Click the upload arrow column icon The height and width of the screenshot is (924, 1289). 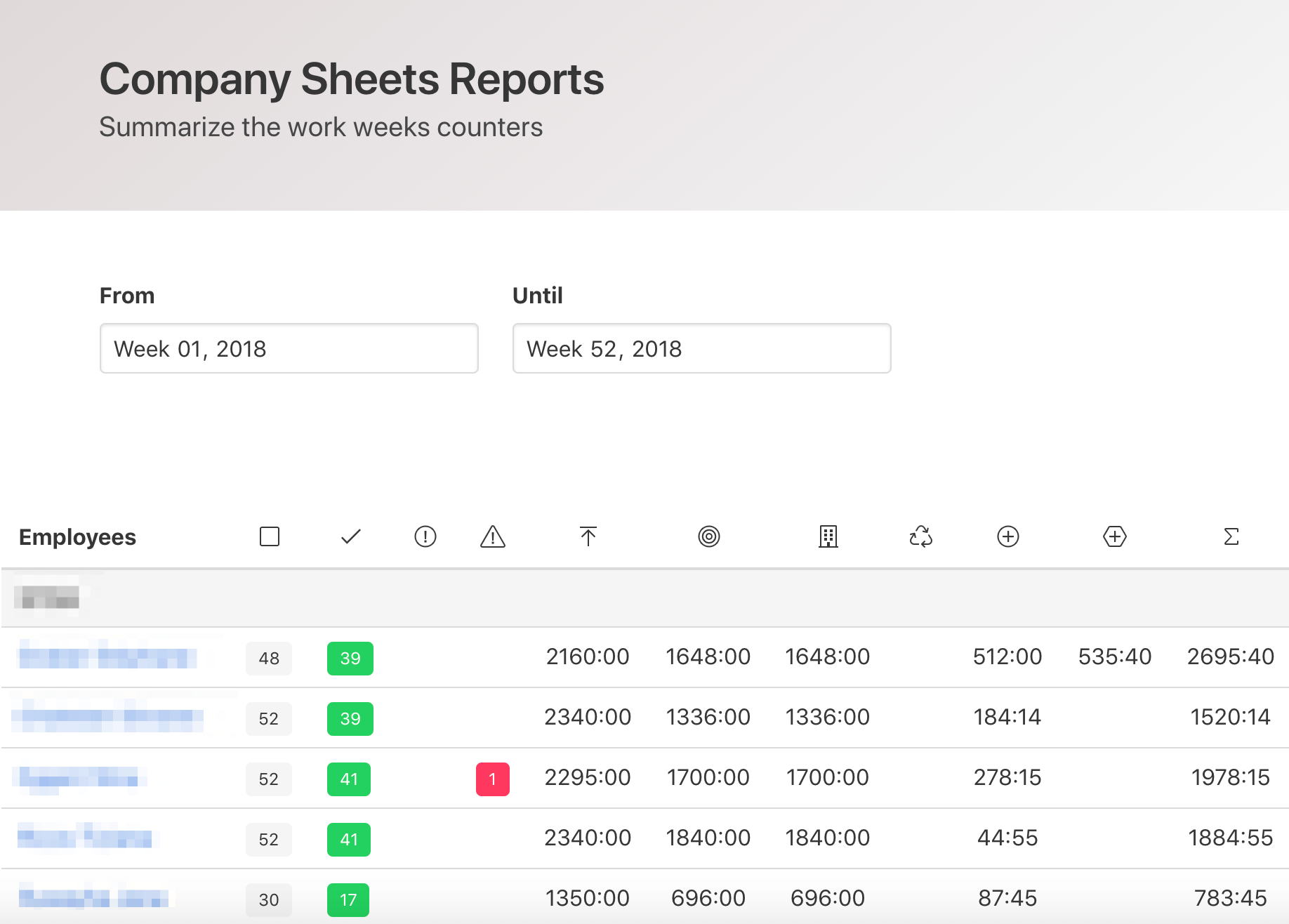588,536
